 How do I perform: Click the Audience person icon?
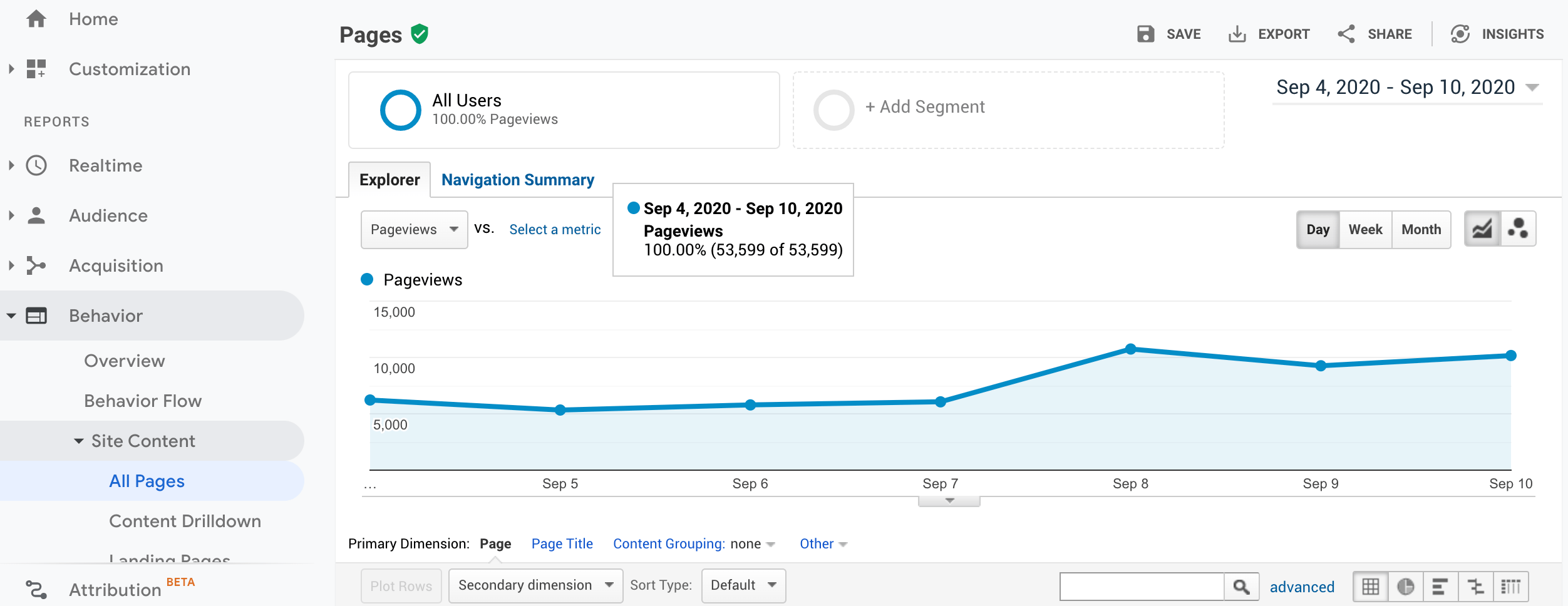[36, 215]
